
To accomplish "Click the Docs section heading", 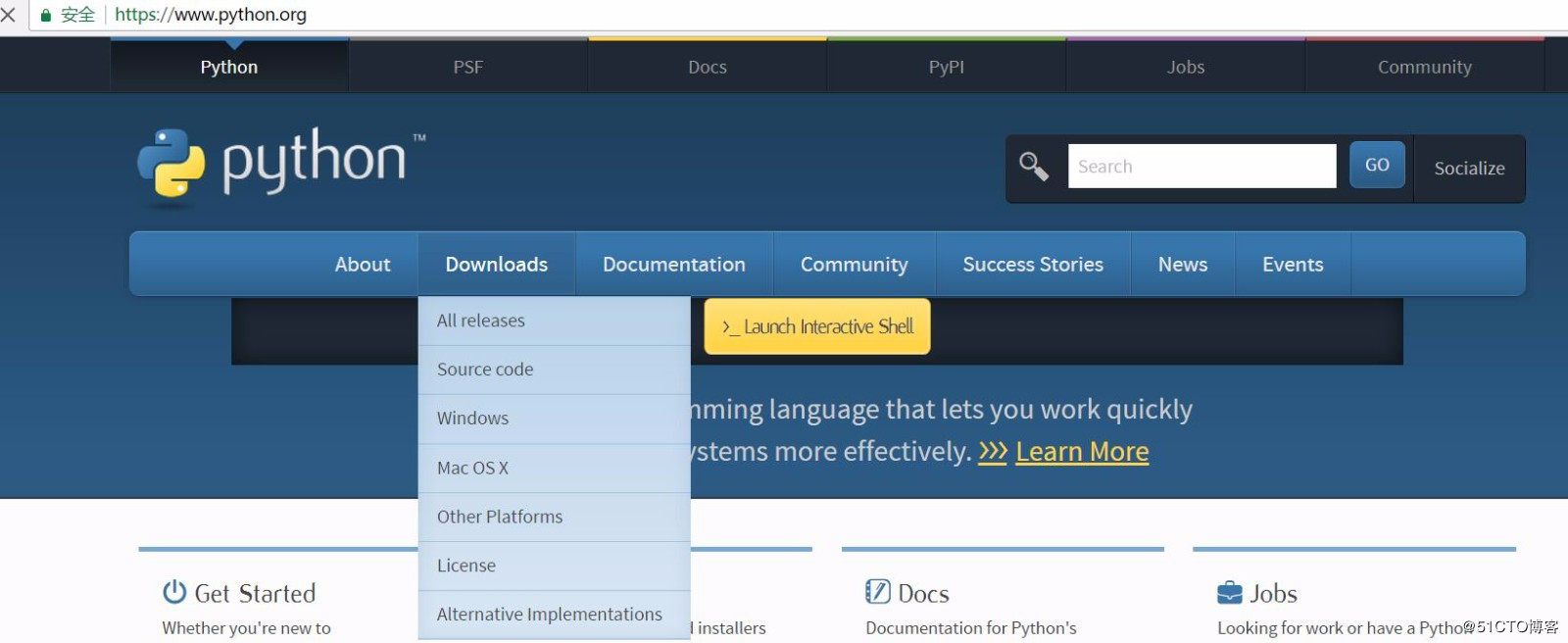I will (x=923, y=593).
